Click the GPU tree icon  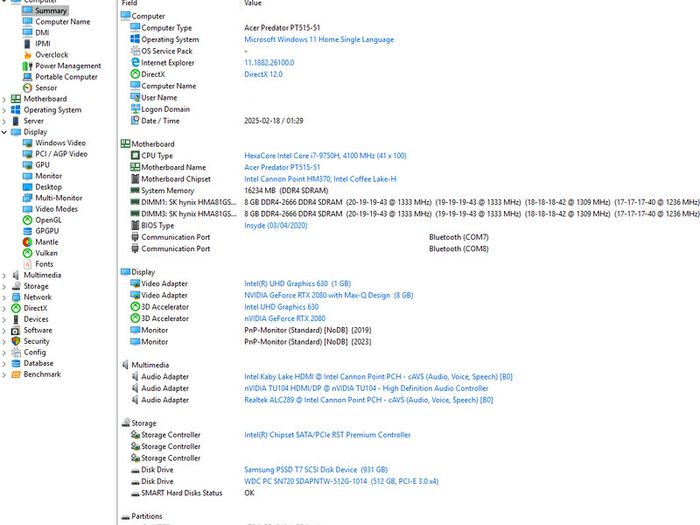(28, 165)
